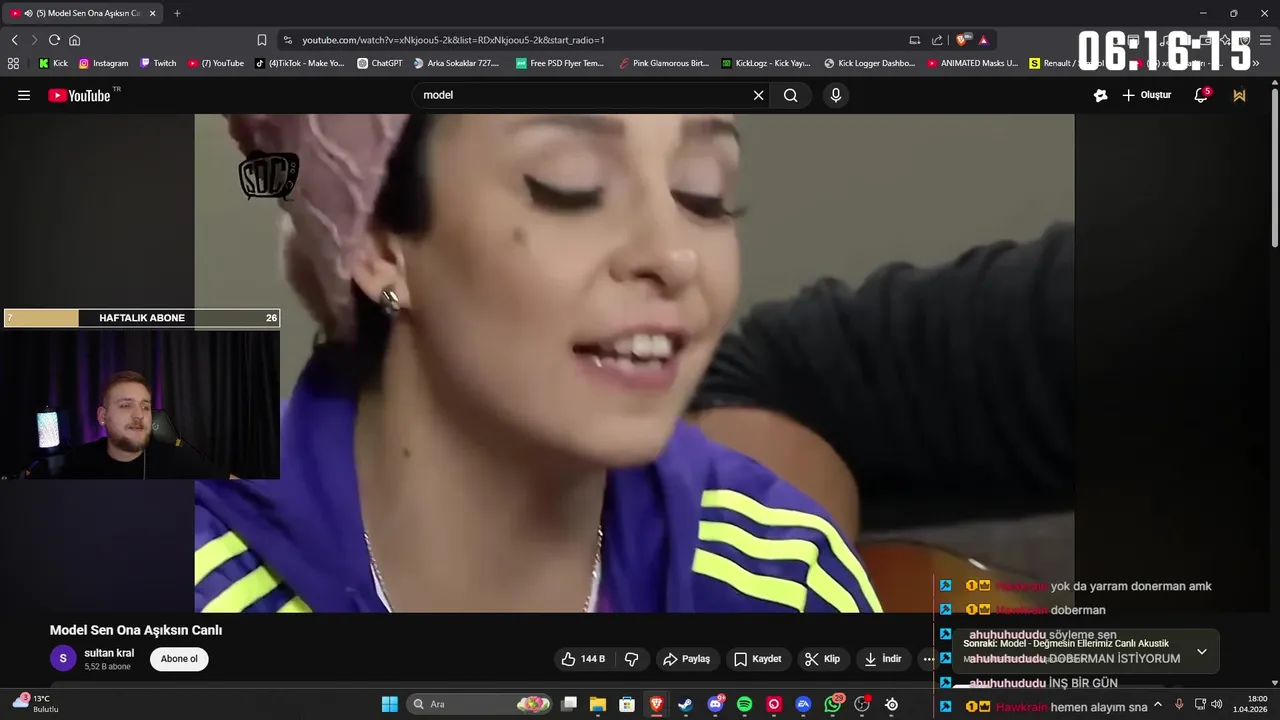This screenshot has width=1280, height=720.
Task: Open Discord from the taskbar
Action: pyautogui.click(x=715, y=704)
